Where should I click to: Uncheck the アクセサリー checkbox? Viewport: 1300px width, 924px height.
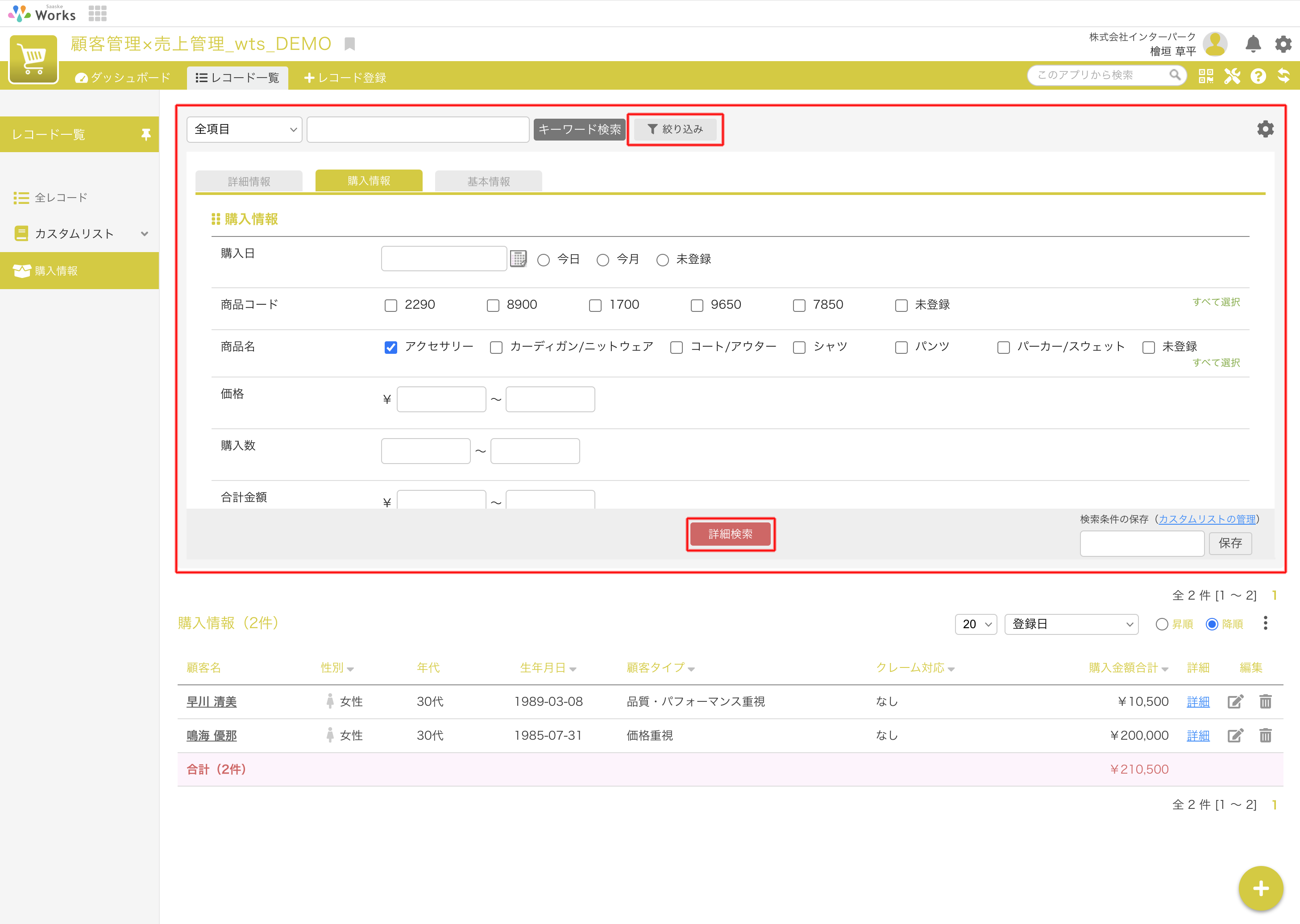[x=390, y=347]
